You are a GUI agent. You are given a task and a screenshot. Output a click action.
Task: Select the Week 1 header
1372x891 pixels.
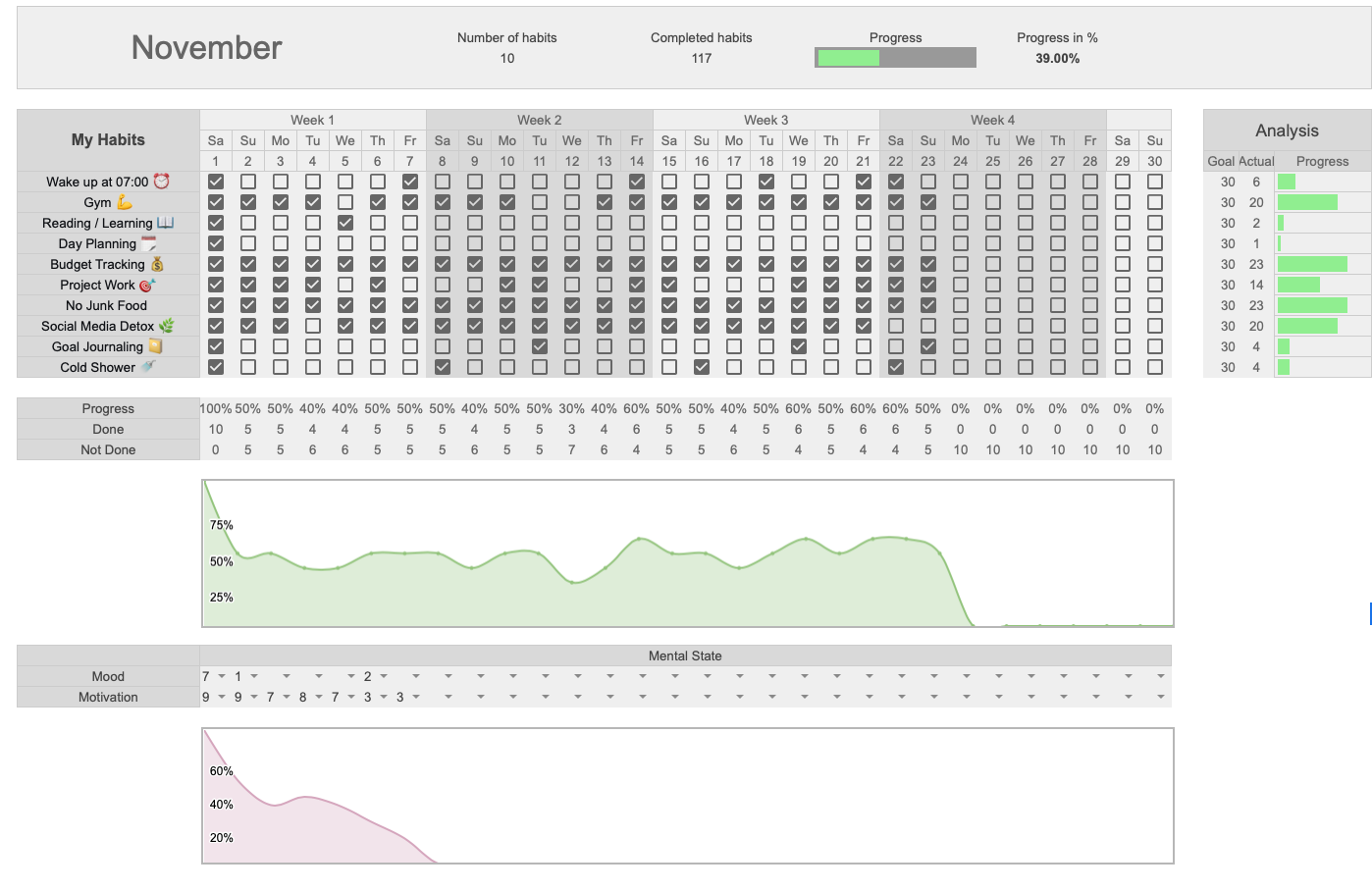pos(312,120)
